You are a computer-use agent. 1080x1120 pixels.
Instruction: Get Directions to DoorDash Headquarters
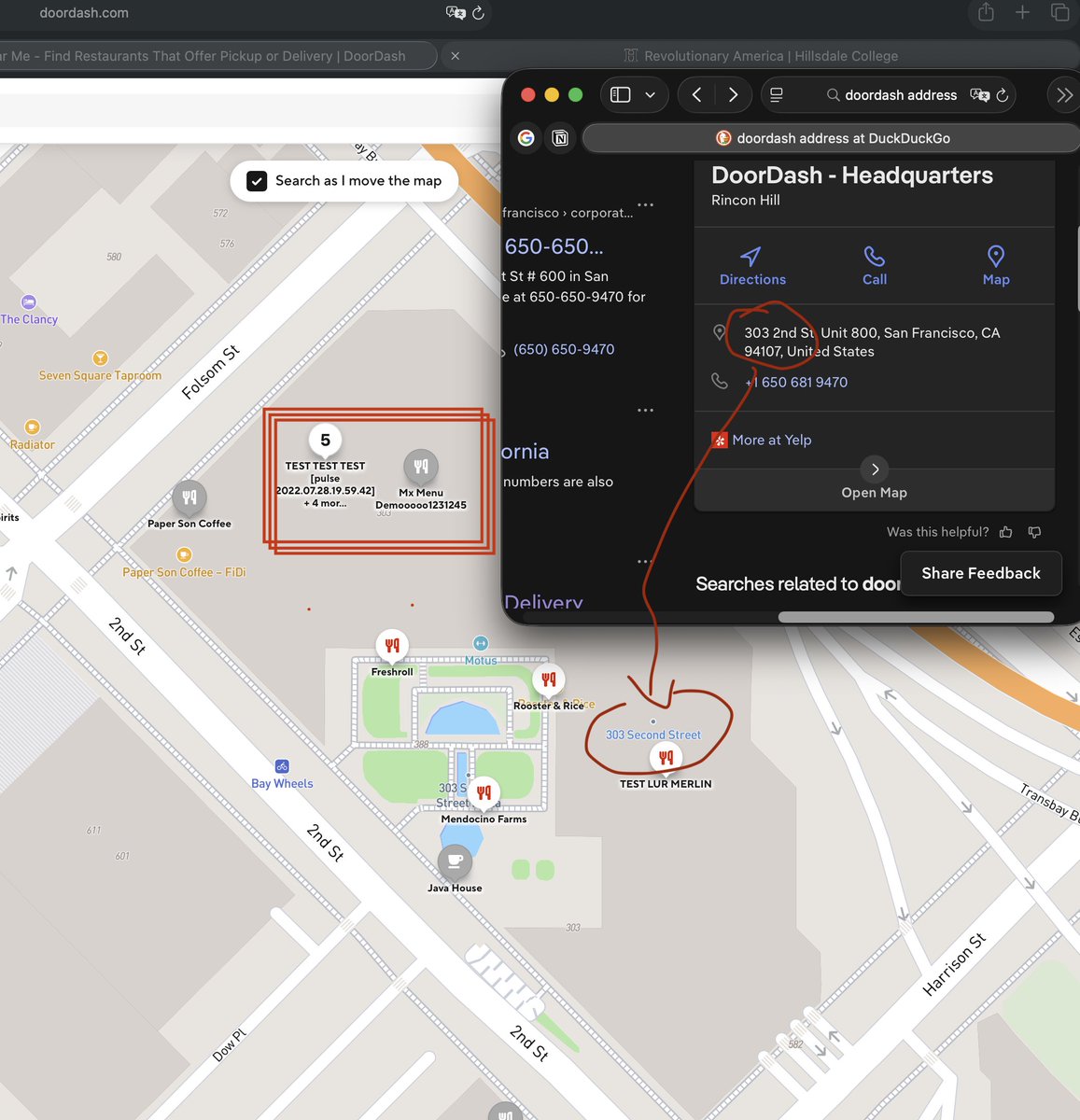[752, 266]
